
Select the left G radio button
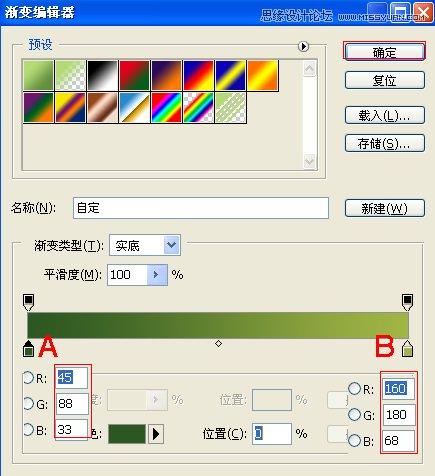28,404
